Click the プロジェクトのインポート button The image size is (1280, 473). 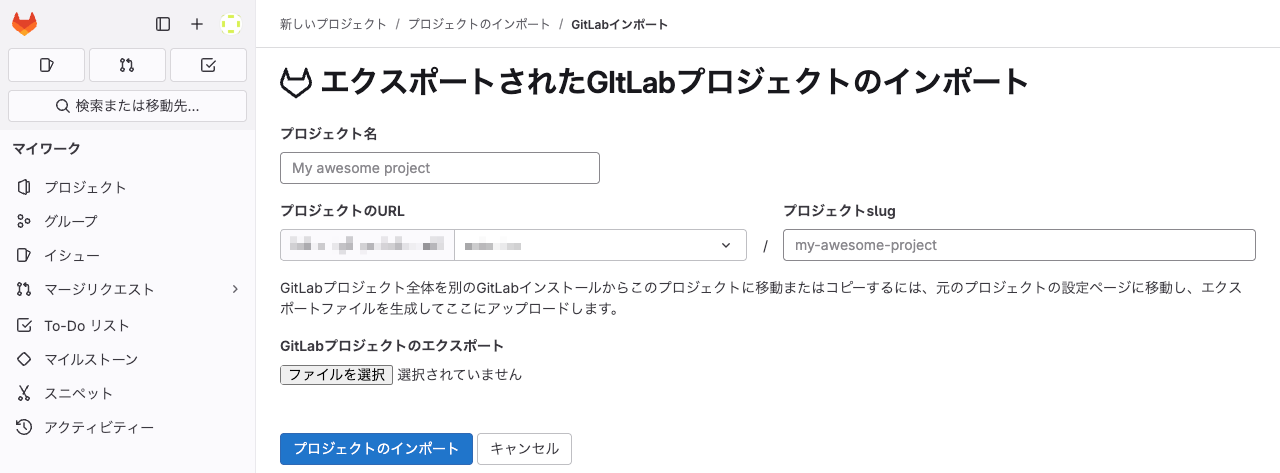(x=376, y=449)
